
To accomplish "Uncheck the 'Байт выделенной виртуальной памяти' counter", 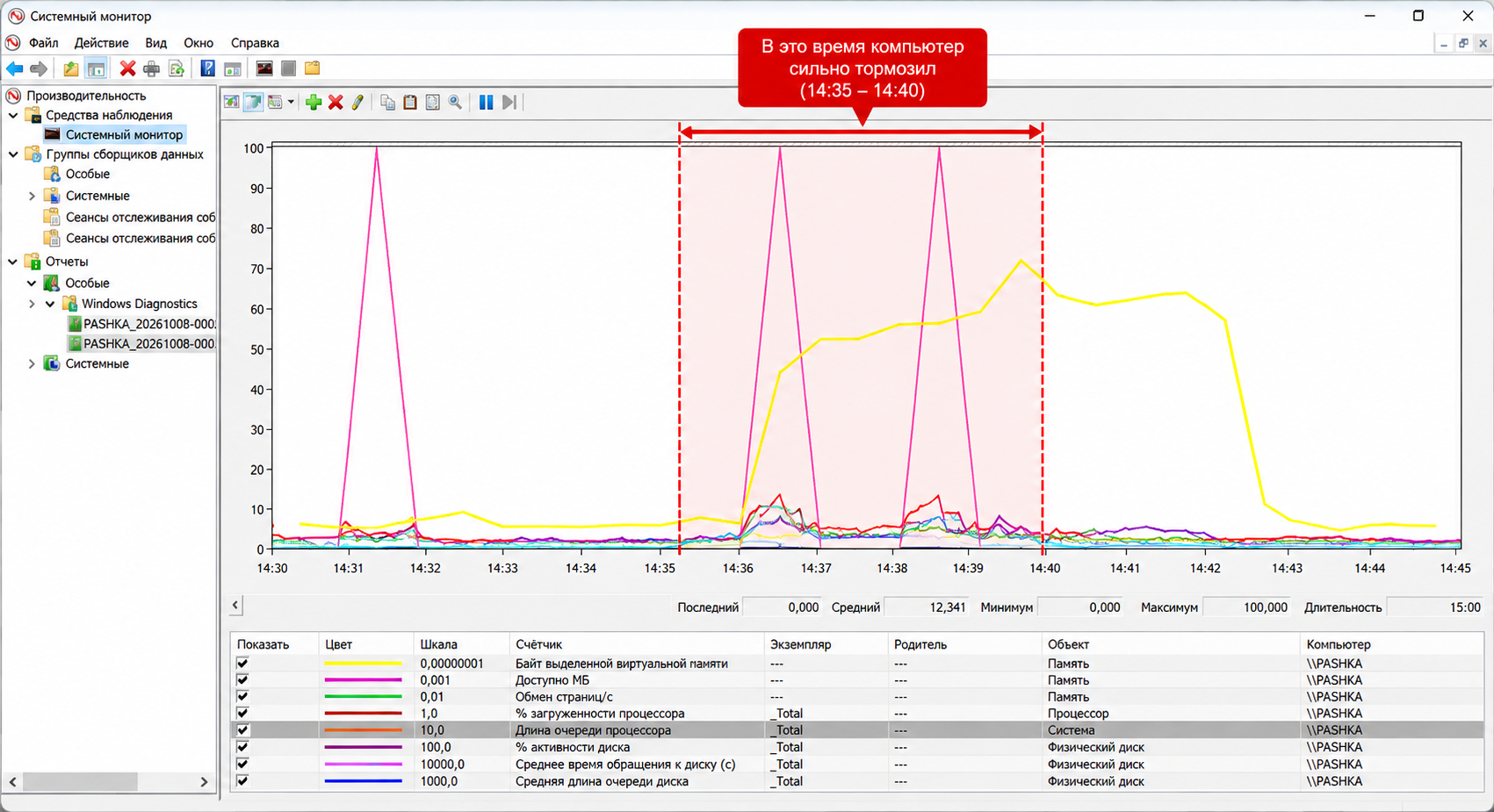I will (242, 664).
